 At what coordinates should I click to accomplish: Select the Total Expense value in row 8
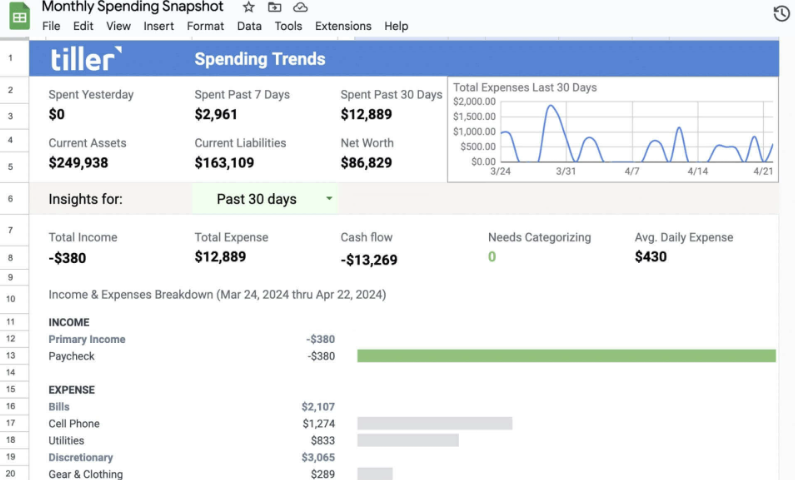point(220,257)
